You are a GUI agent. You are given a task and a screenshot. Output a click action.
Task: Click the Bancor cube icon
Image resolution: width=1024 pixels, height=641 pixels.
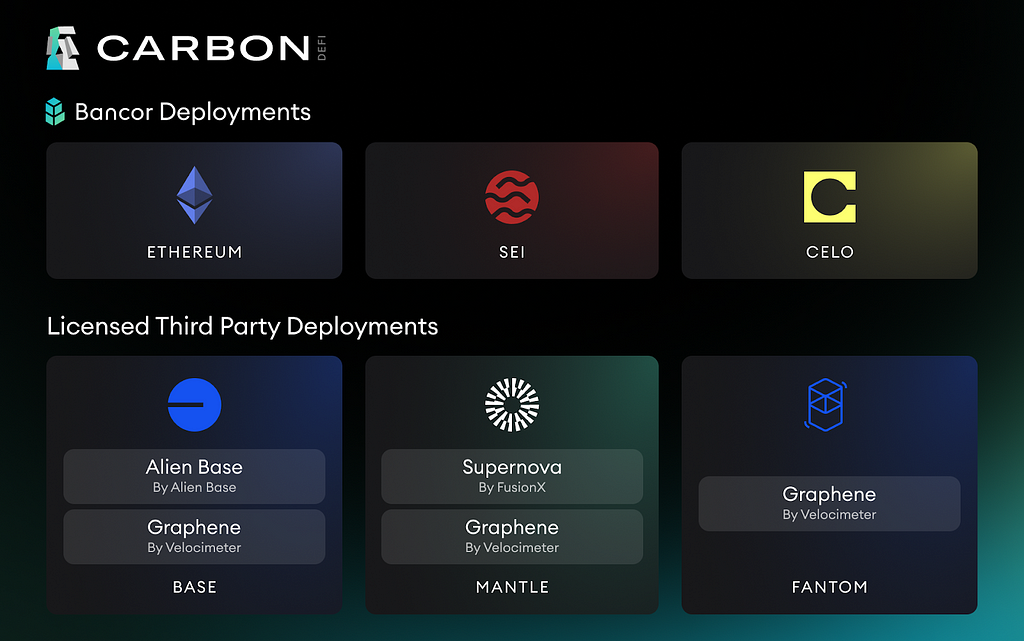coord(55,112)
